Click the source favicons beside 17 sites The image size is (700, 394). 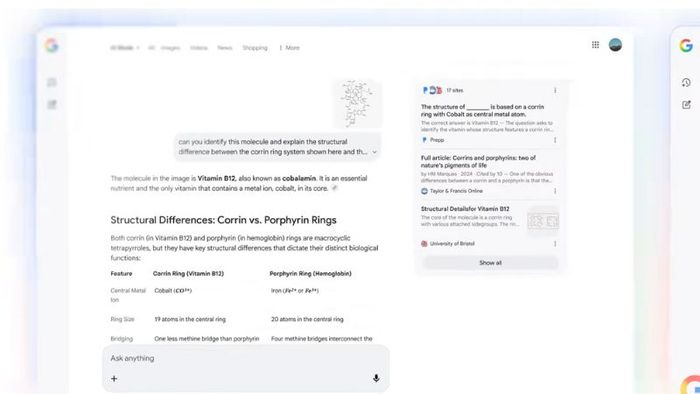pyautogui.click(x=432, y=90)
